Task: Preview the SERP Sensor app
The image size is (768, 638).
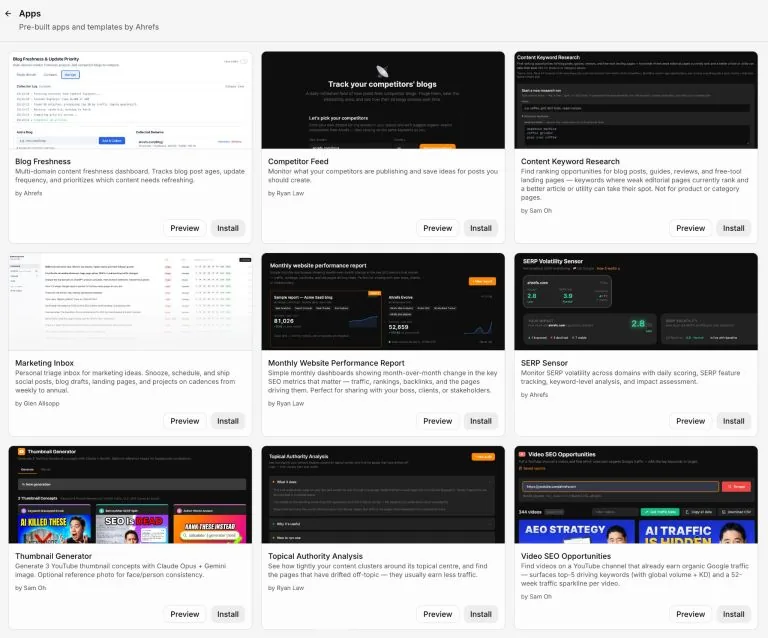Action: 690,421
